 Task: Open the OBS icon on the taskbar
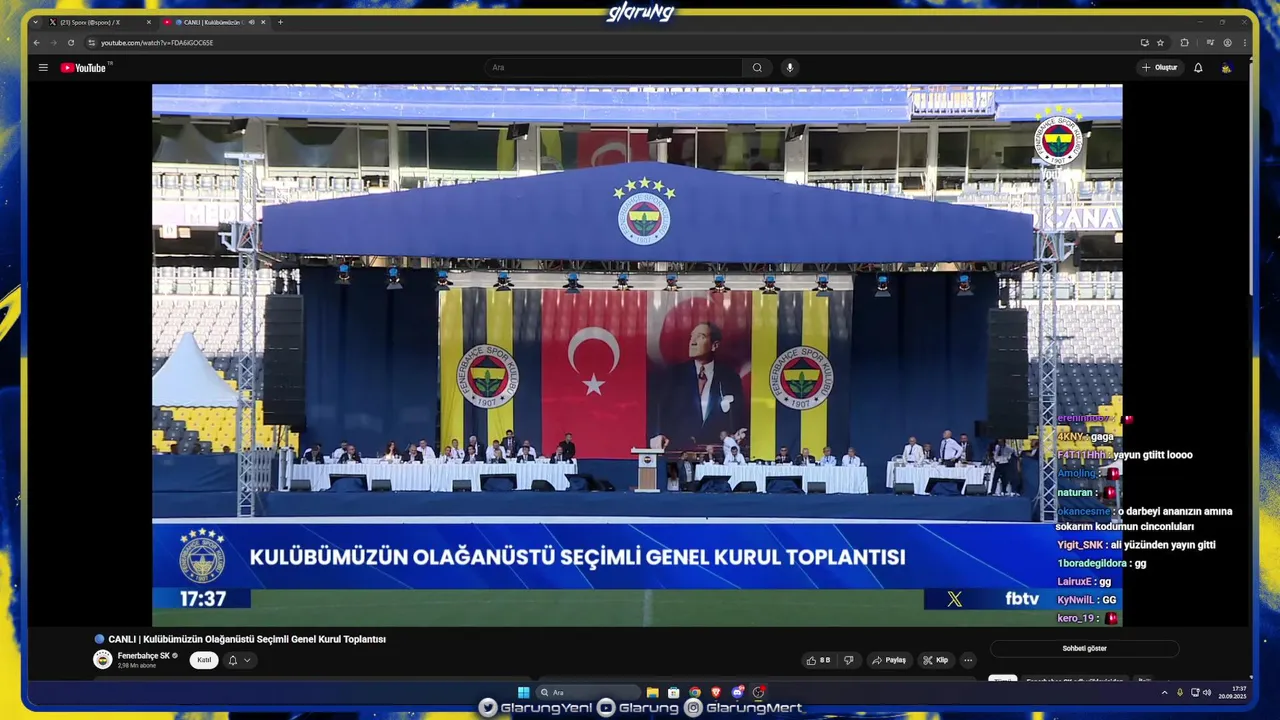tap(759, 692)
